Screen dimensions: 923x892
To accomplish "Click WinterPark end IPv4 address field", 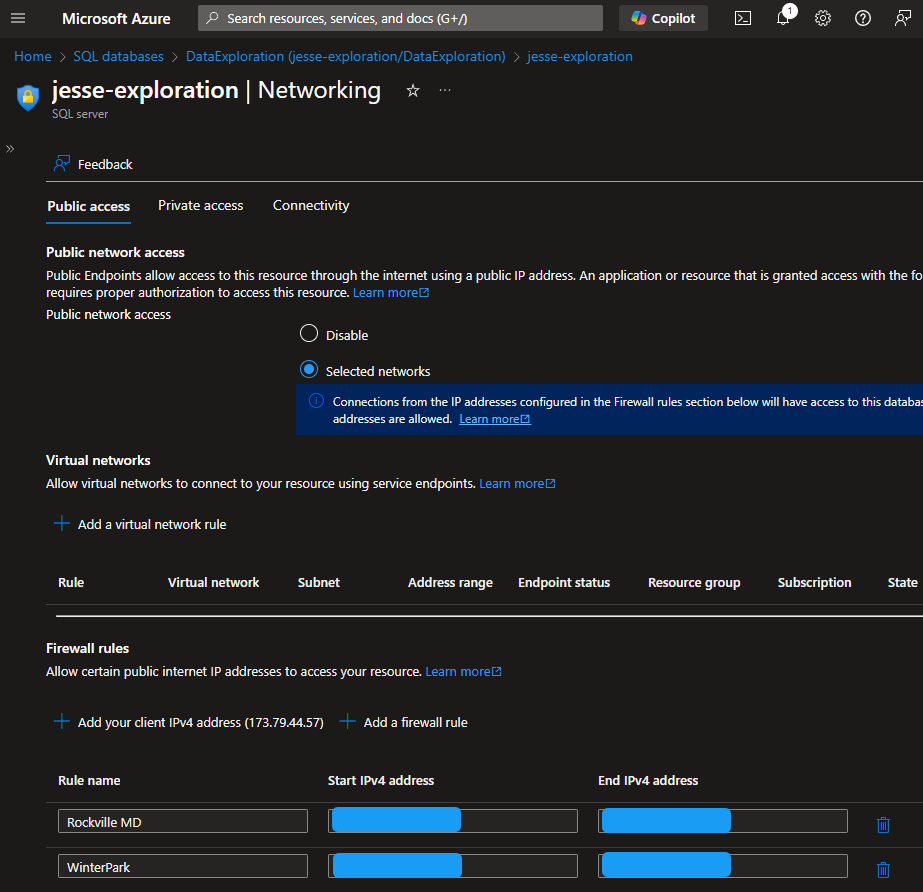I will tap(723, 866).
